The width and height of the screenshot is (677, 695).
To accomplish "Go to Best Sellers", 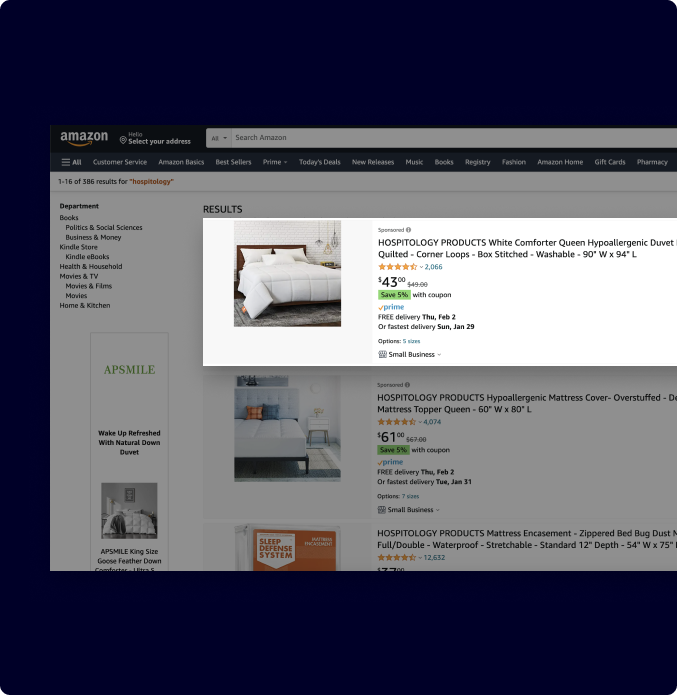I will click(233, 162).
